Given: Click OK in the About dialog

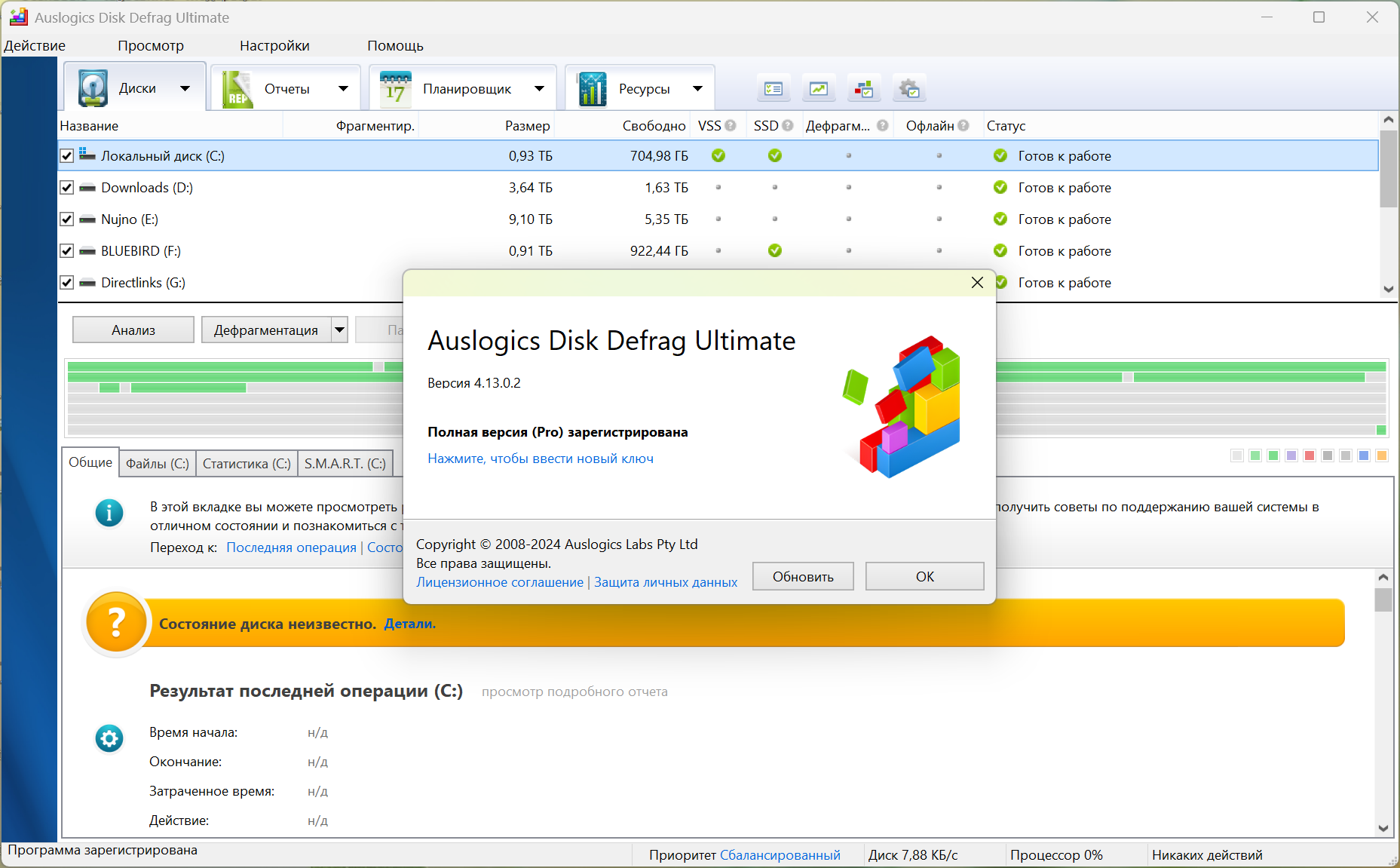Looking at the screenshot, I should click(x=925, y=576).
